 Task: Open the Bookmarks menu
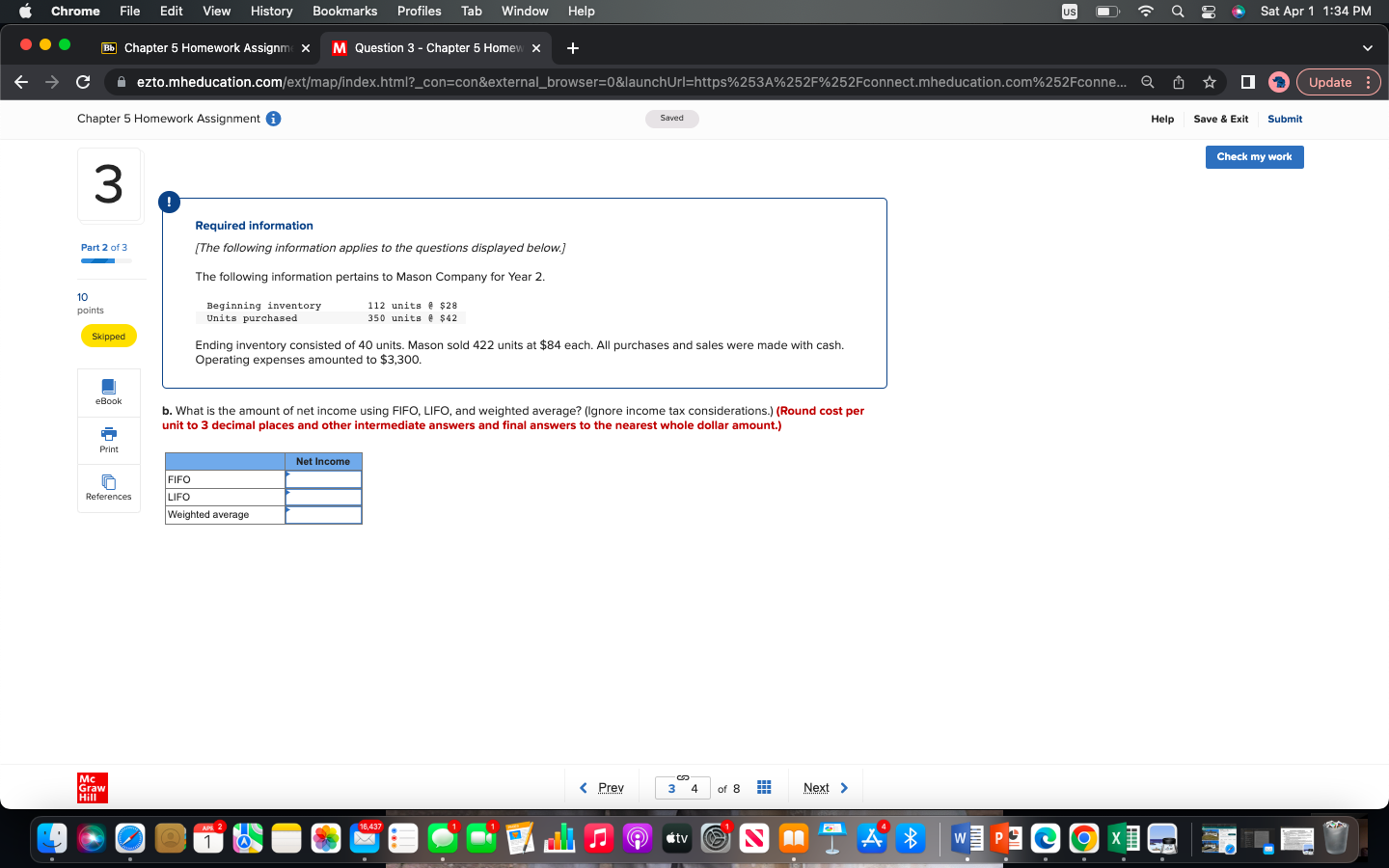pos(344,12)
